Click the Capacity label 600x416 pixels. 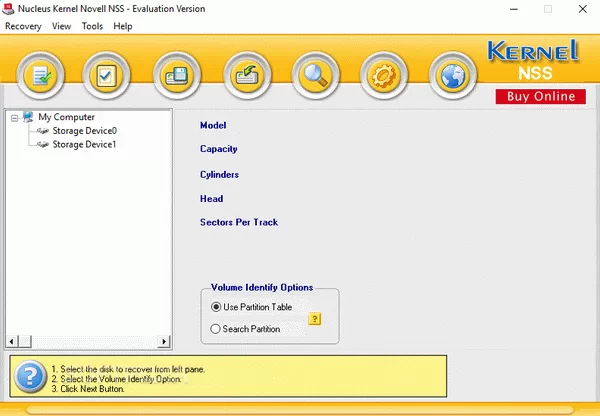pyautogui.click(x=218, y=149)
